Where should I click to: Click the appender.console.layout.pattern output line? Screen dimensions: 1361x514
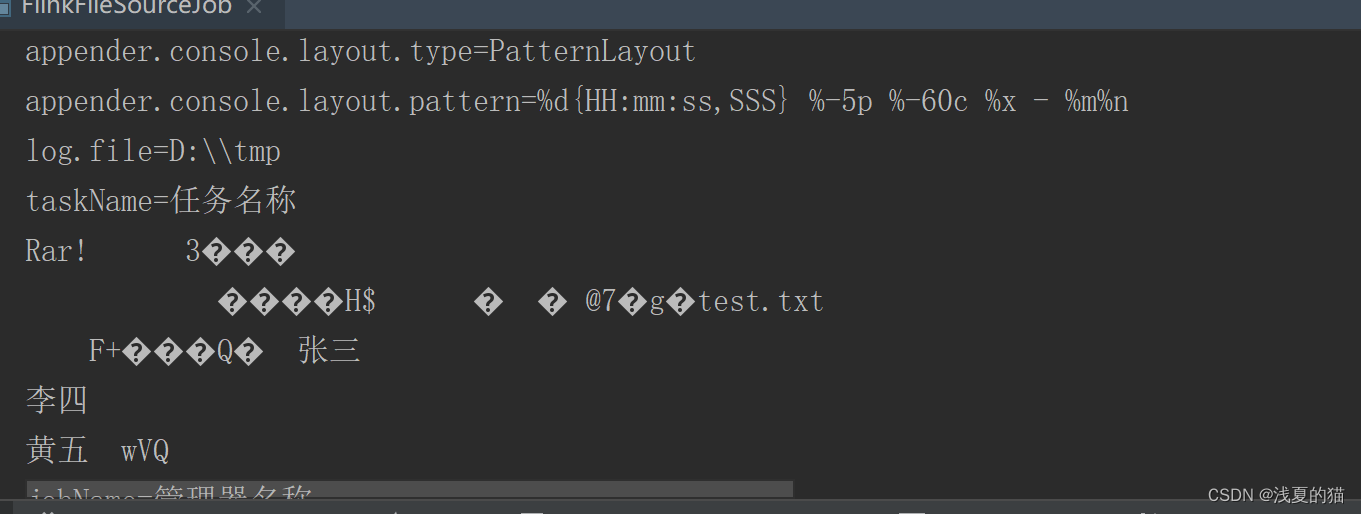(577, 102)
